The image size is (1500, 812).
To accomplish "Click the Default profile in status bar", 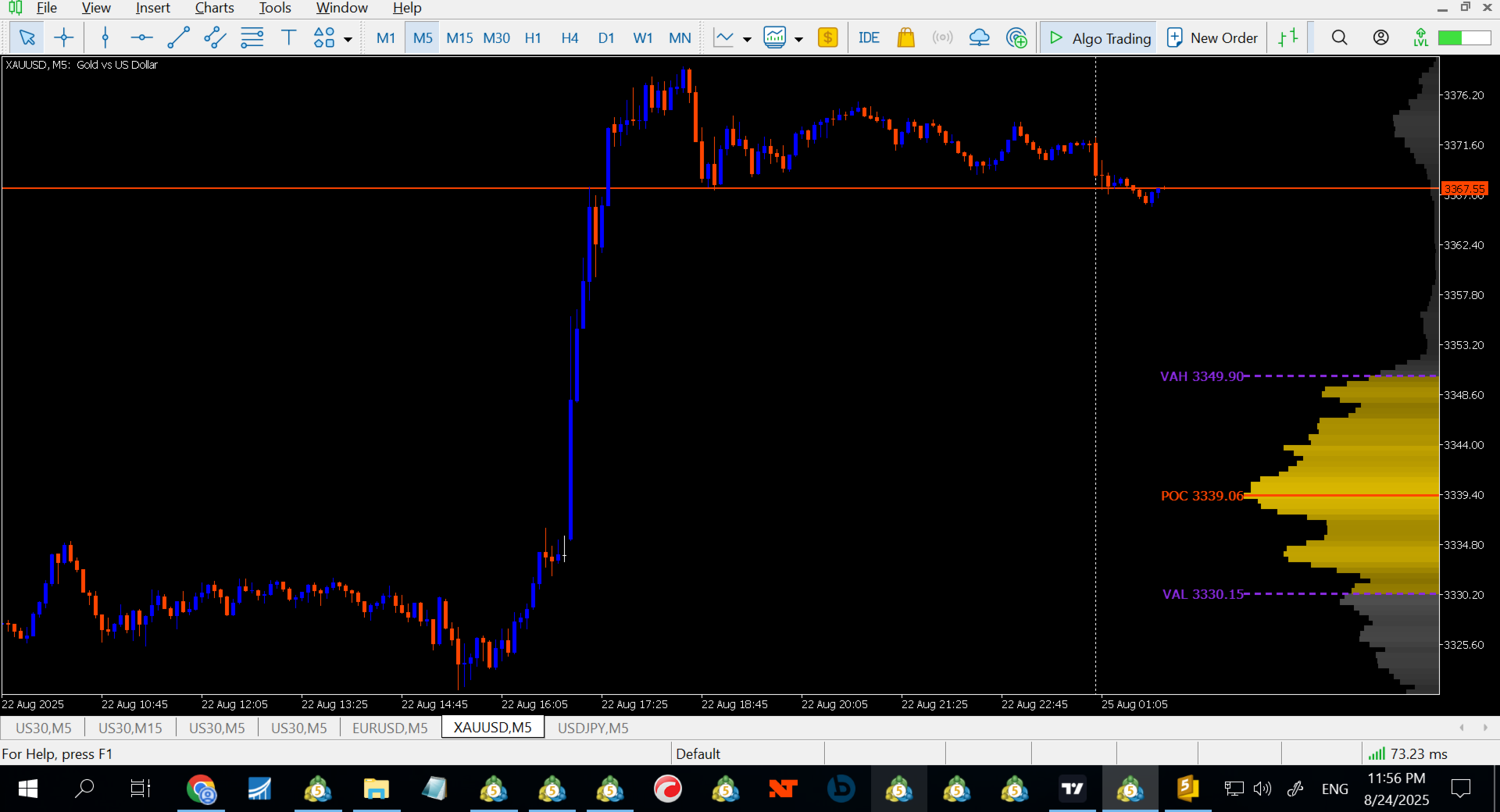I will 698,753.
